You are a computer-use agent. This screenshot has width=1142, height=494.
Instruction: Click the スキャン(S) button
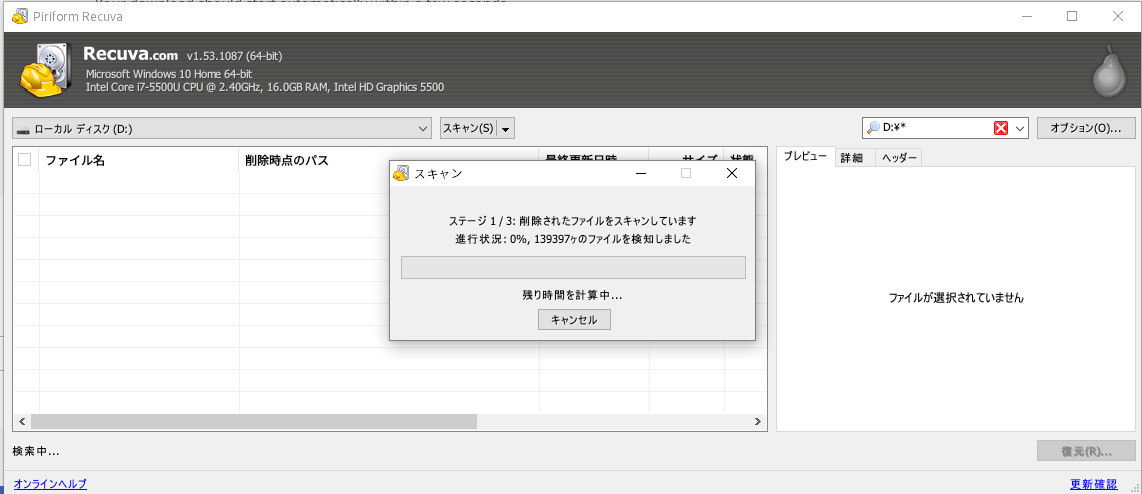click(x=468, y=128)
